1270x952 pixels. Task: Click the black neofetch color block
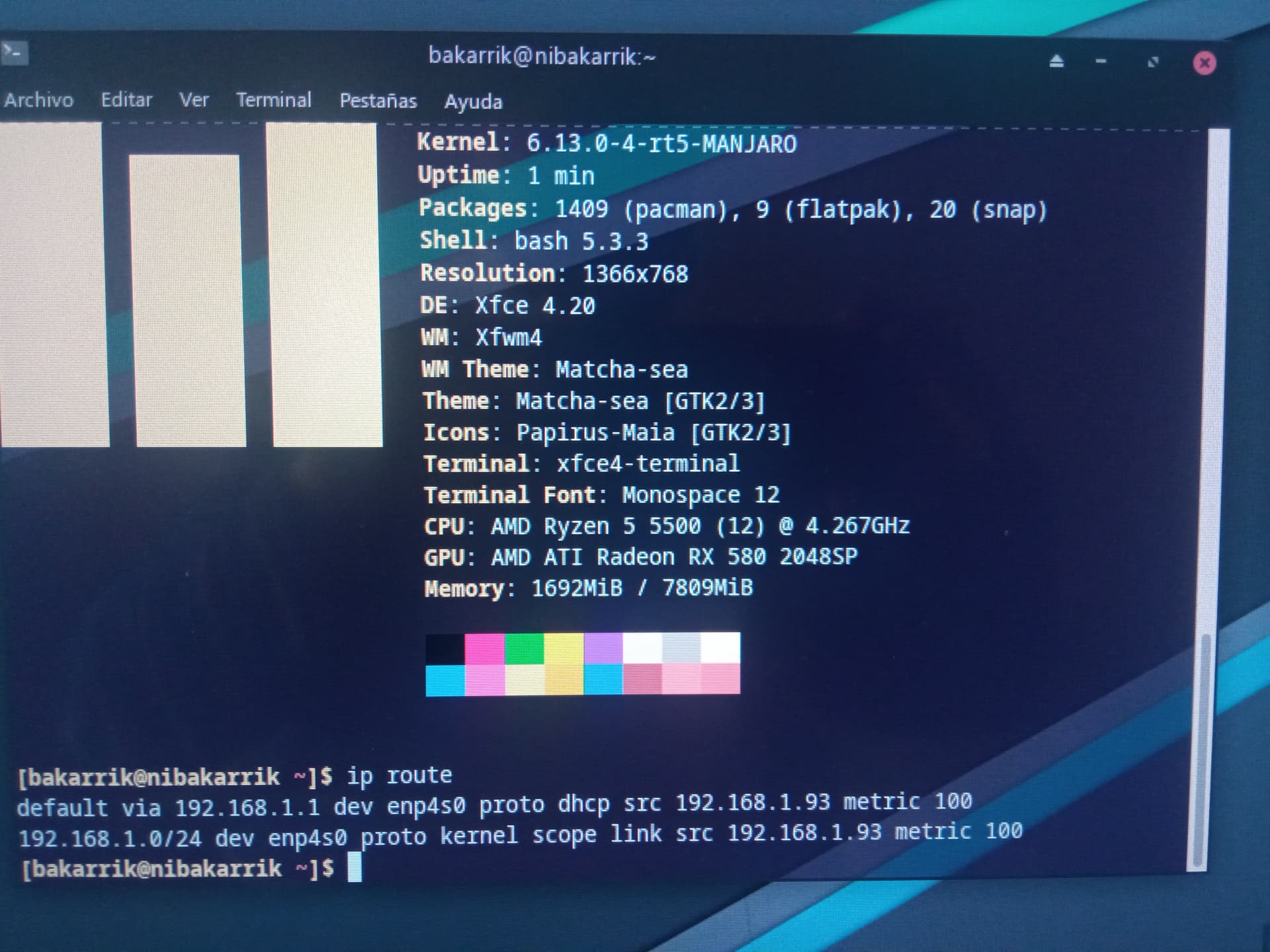click(x=444, y=648)
